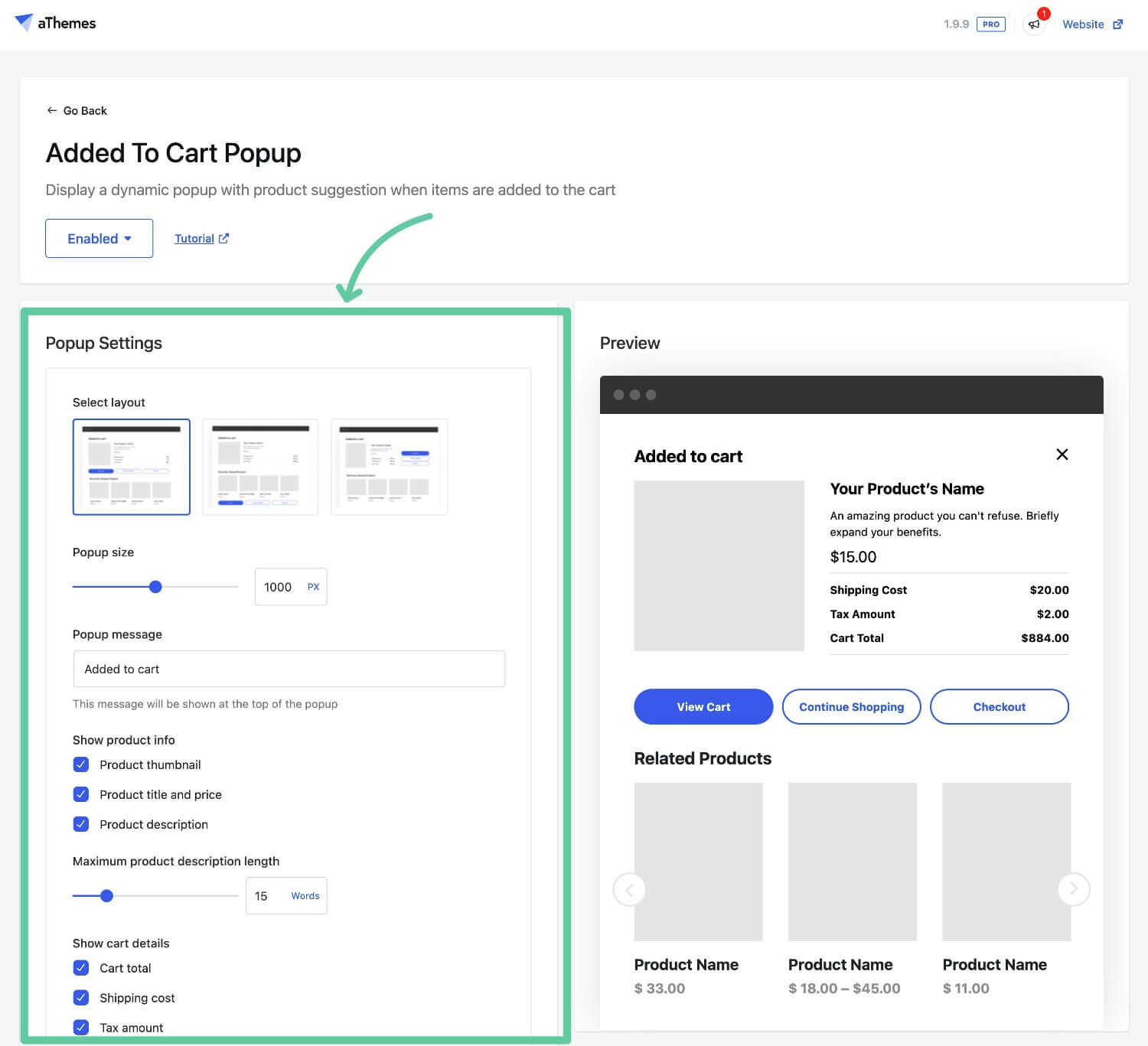Click the Go Back arrow icon
Viewport: 1148px width, 1046px height.
pos(52,110)
